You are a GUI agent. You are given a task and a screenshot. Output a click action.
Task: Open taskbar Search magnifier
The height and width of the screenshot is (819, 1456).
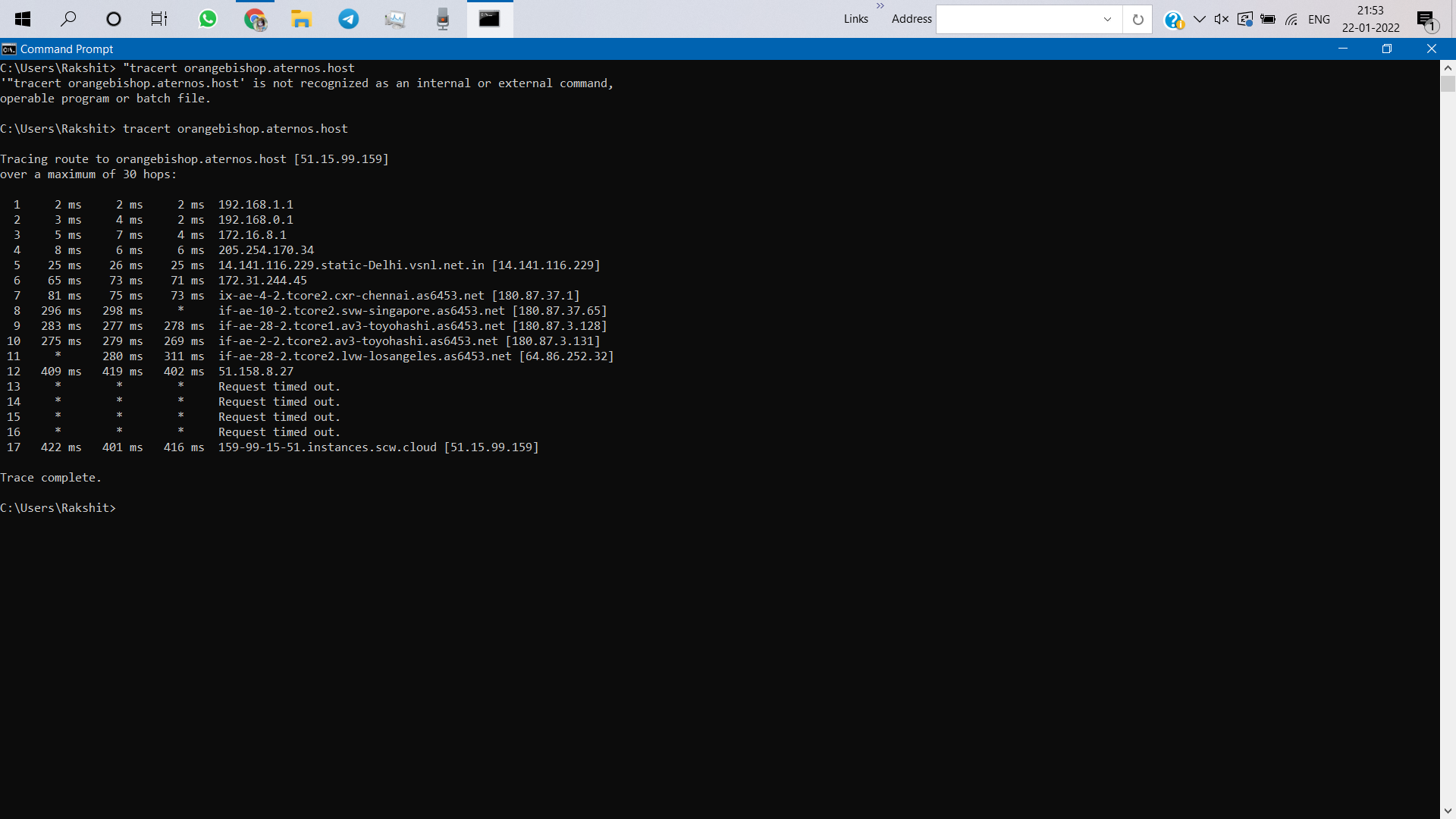(x=68, y=19)
